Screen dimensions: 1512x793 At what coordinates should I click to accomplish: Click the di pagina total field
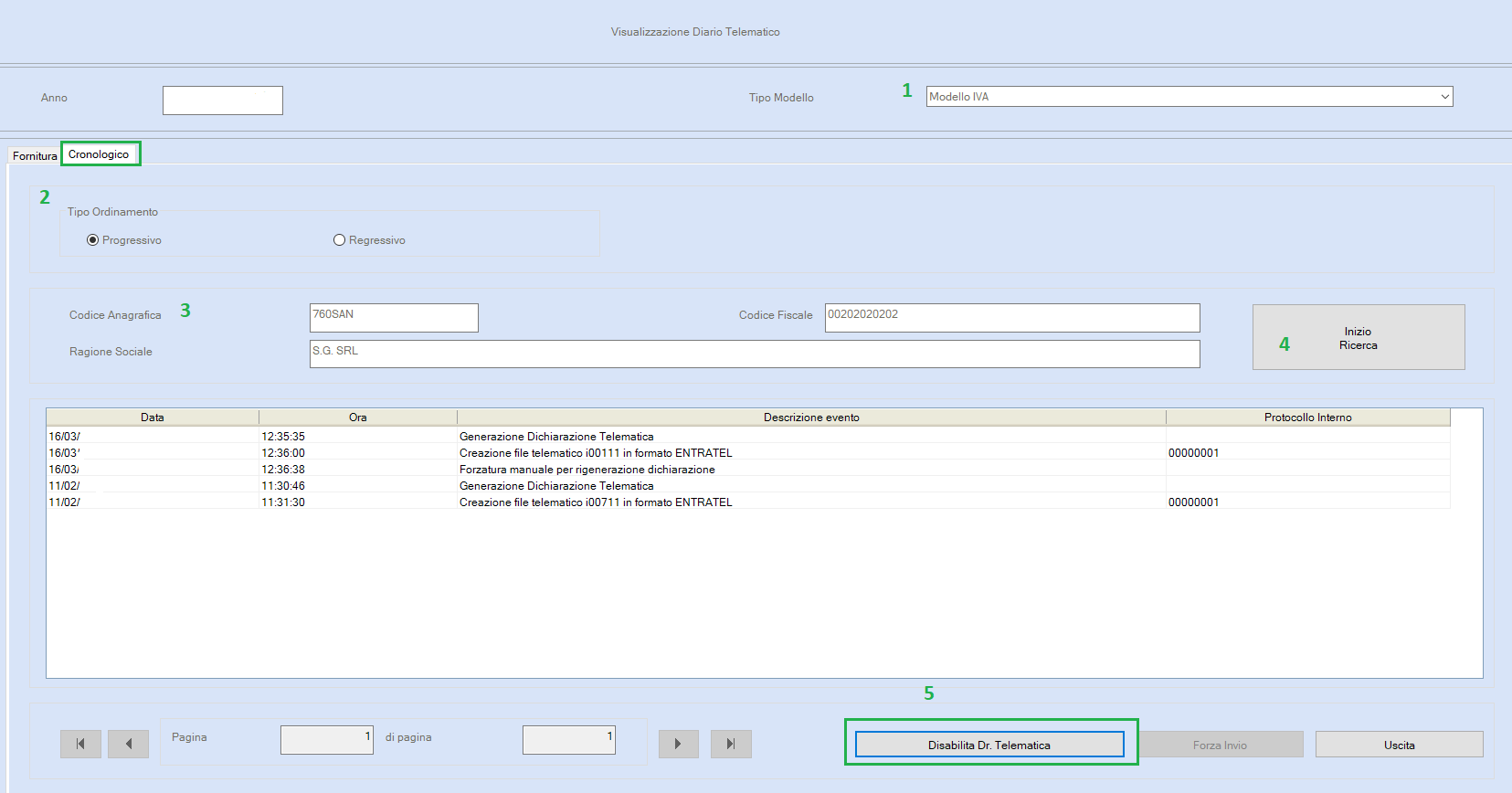[x=569, y=740]
